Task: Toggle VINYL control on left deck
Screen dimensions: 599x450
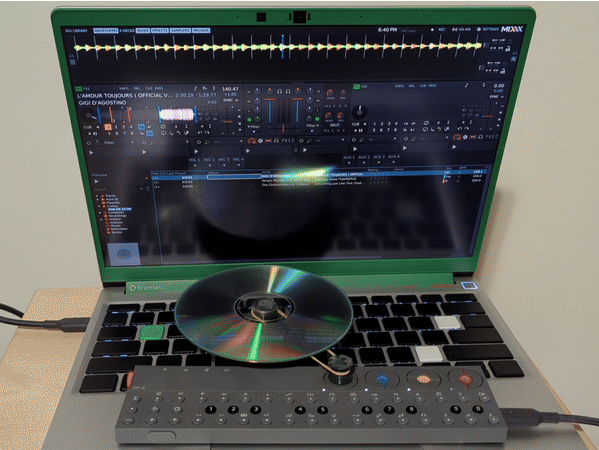Action: pyautogui.click(x=124, y=88)
